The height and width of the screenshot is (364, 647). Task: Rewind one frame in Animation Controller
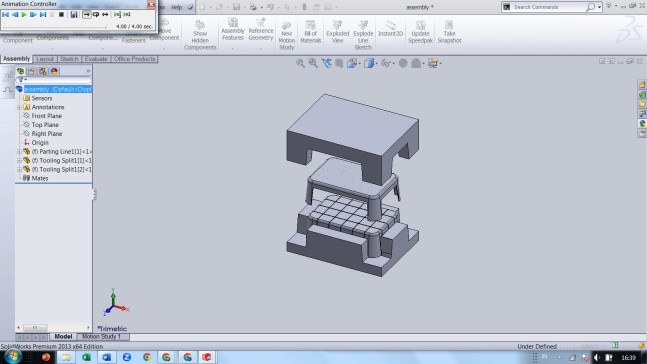tap(15, 14)
